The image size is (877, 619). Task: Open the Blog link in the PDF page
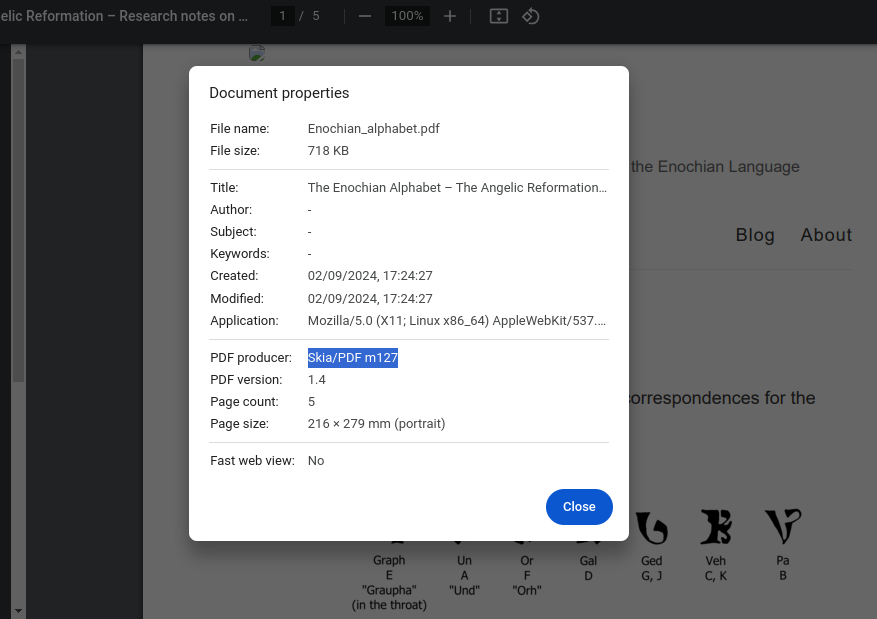(755, 235)
